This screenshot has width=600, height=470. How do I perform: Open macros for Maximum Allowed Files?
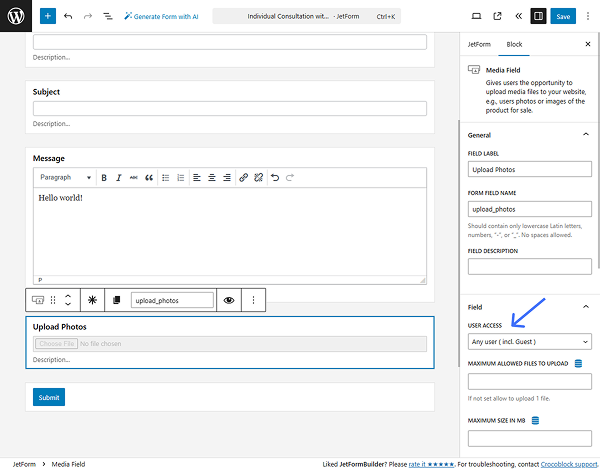coord(578,363)
